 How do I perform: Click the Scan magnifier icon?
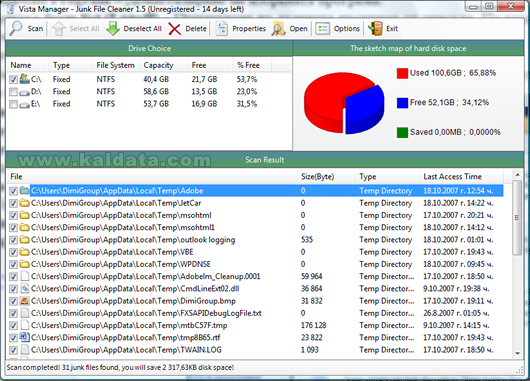(x=16, y=29)
